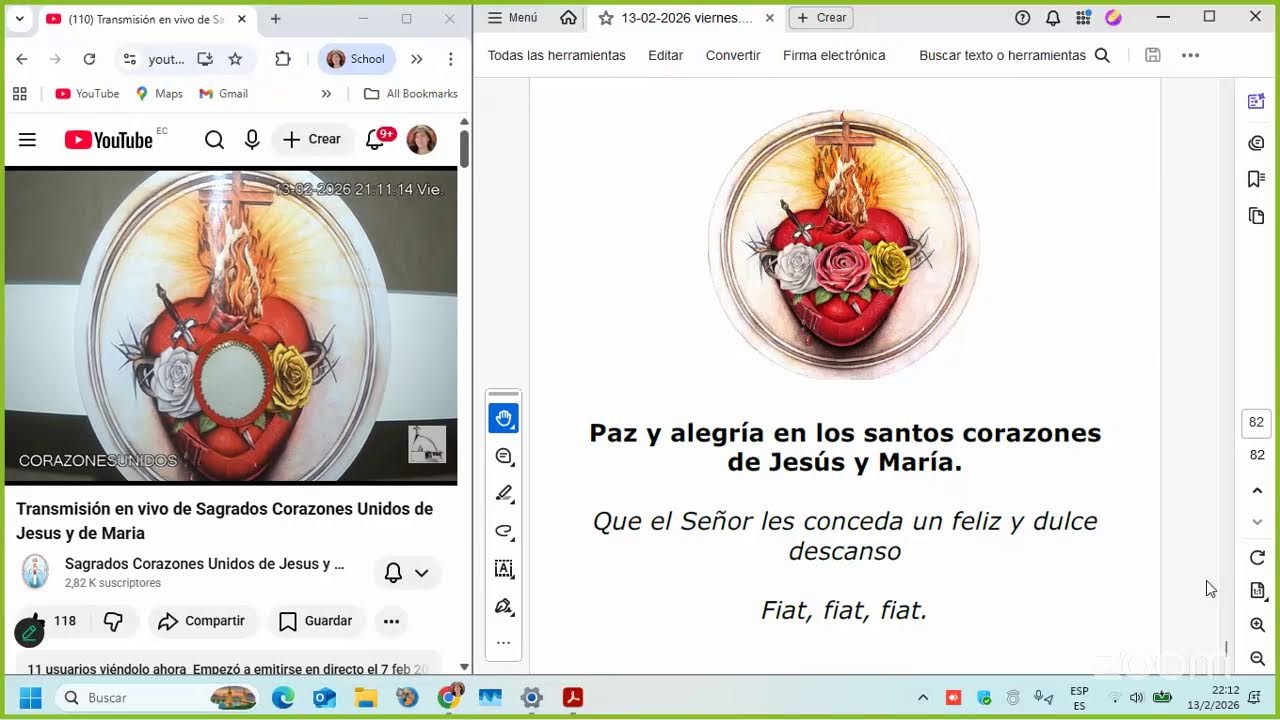
Task: Open the YouTube bookmark link
Action: (87, 93)
